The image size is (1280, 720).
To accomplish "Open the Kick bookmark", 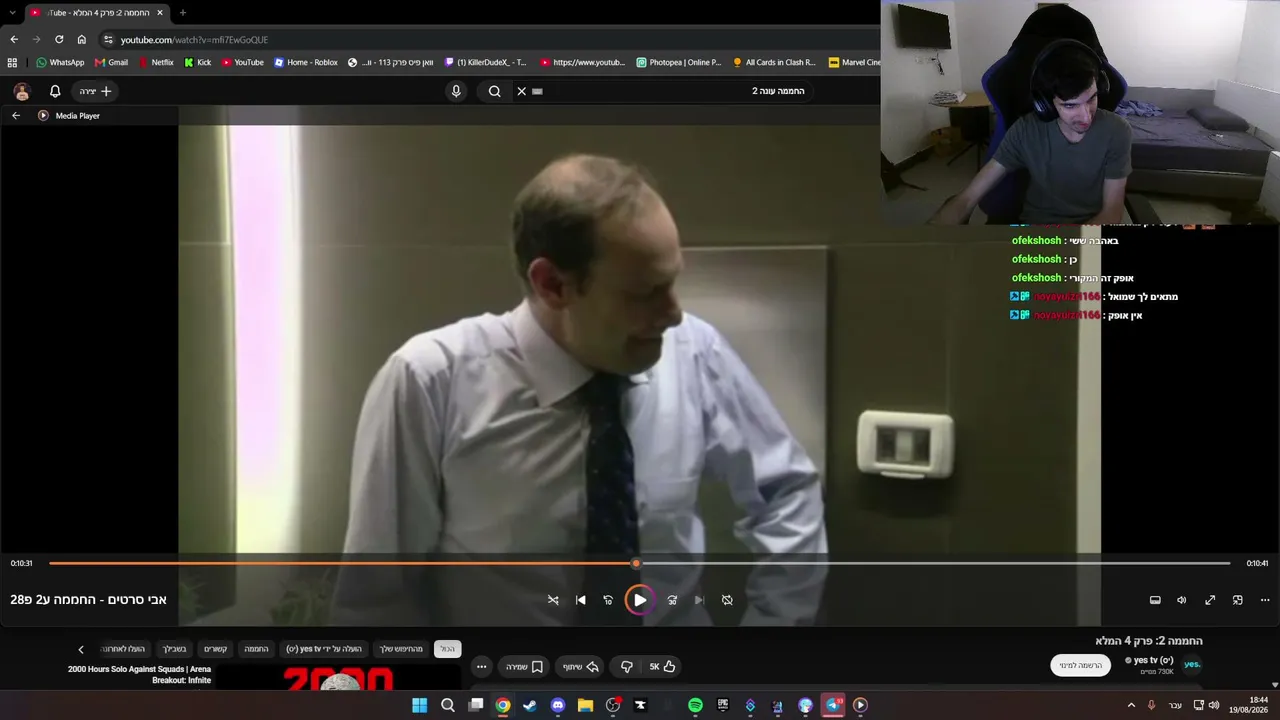I will (197, 62).
